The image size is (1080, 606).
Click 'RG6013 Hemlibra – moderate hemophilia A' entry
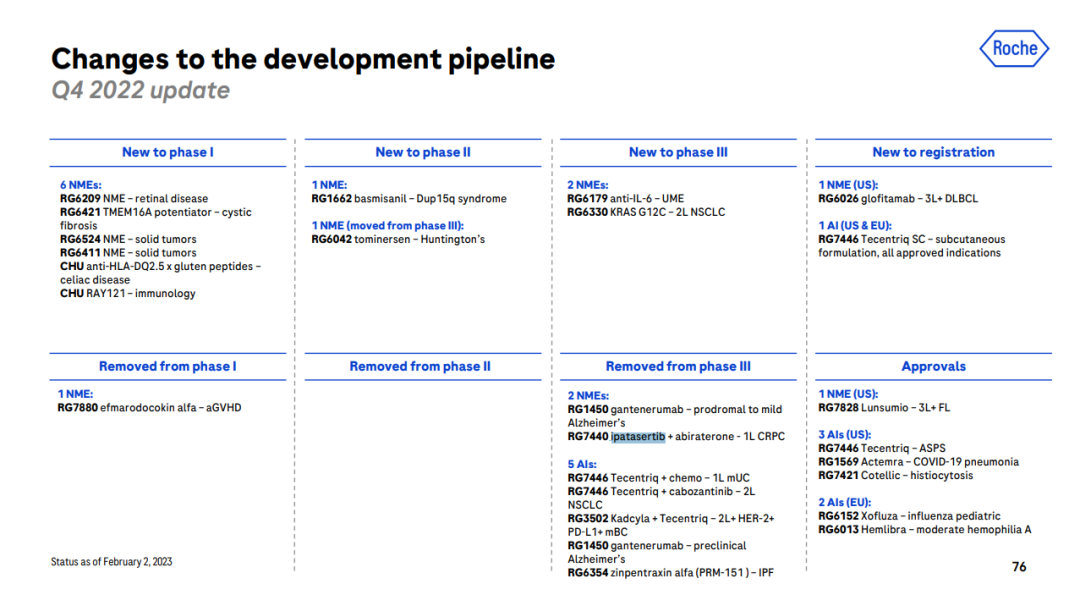point(924,530)
